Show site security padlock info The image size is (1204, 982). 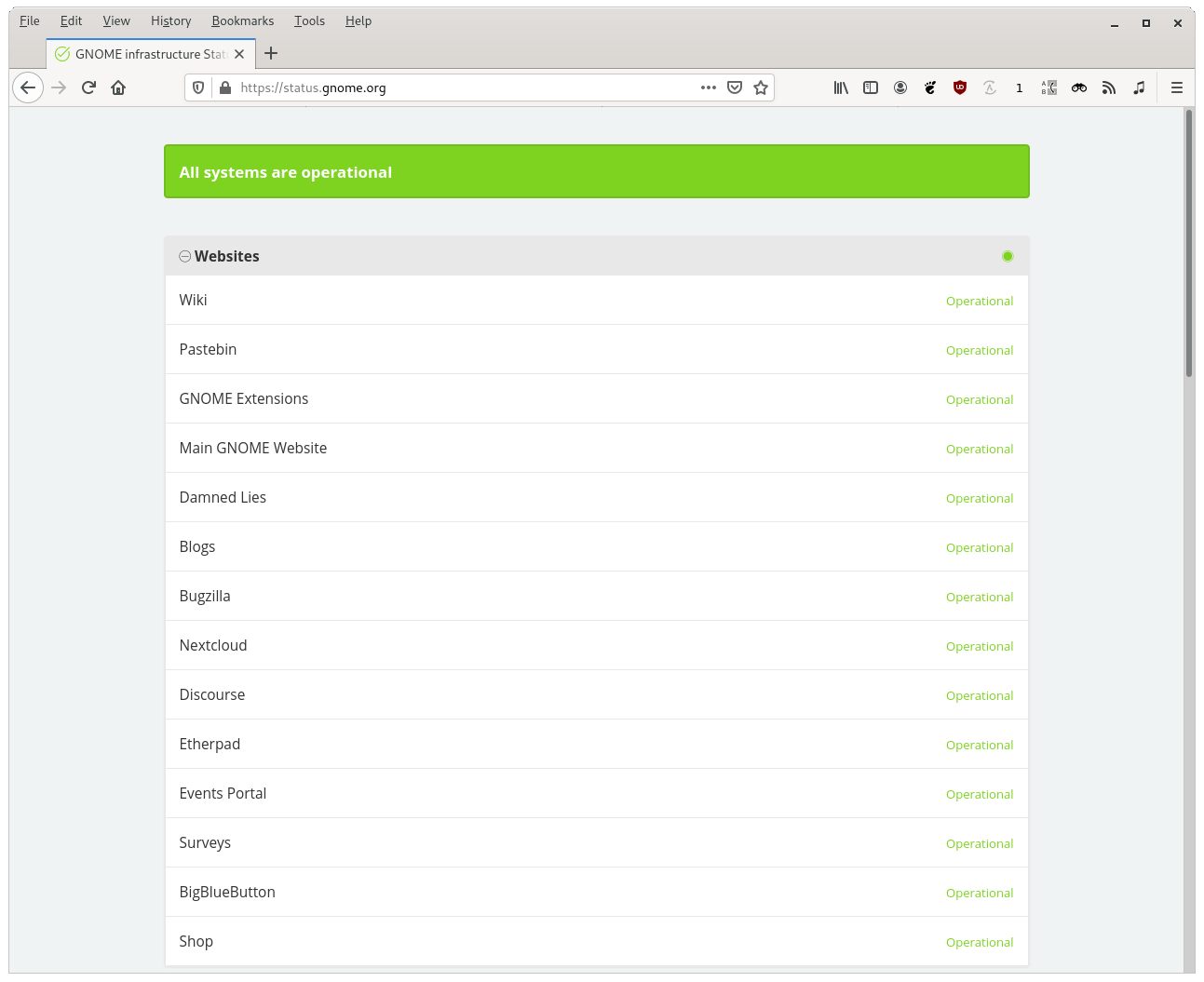click(x=224, y=87)
